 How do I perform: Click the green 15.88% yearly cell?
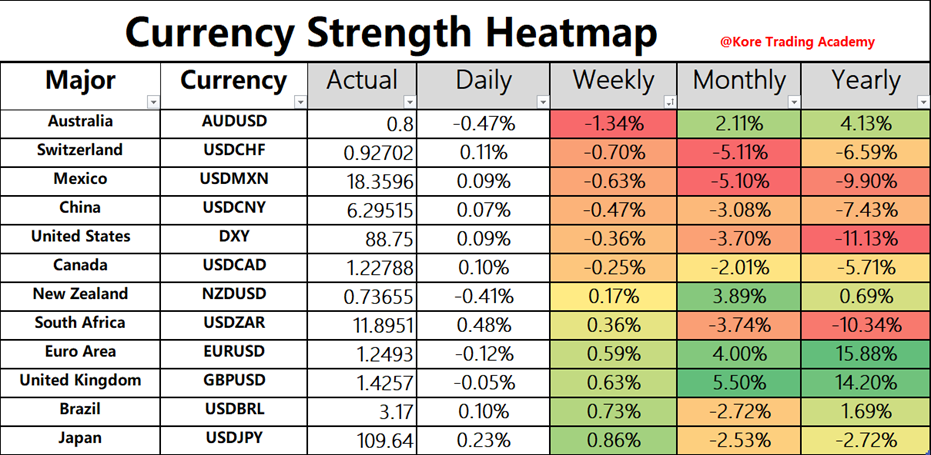coord(866,353)
